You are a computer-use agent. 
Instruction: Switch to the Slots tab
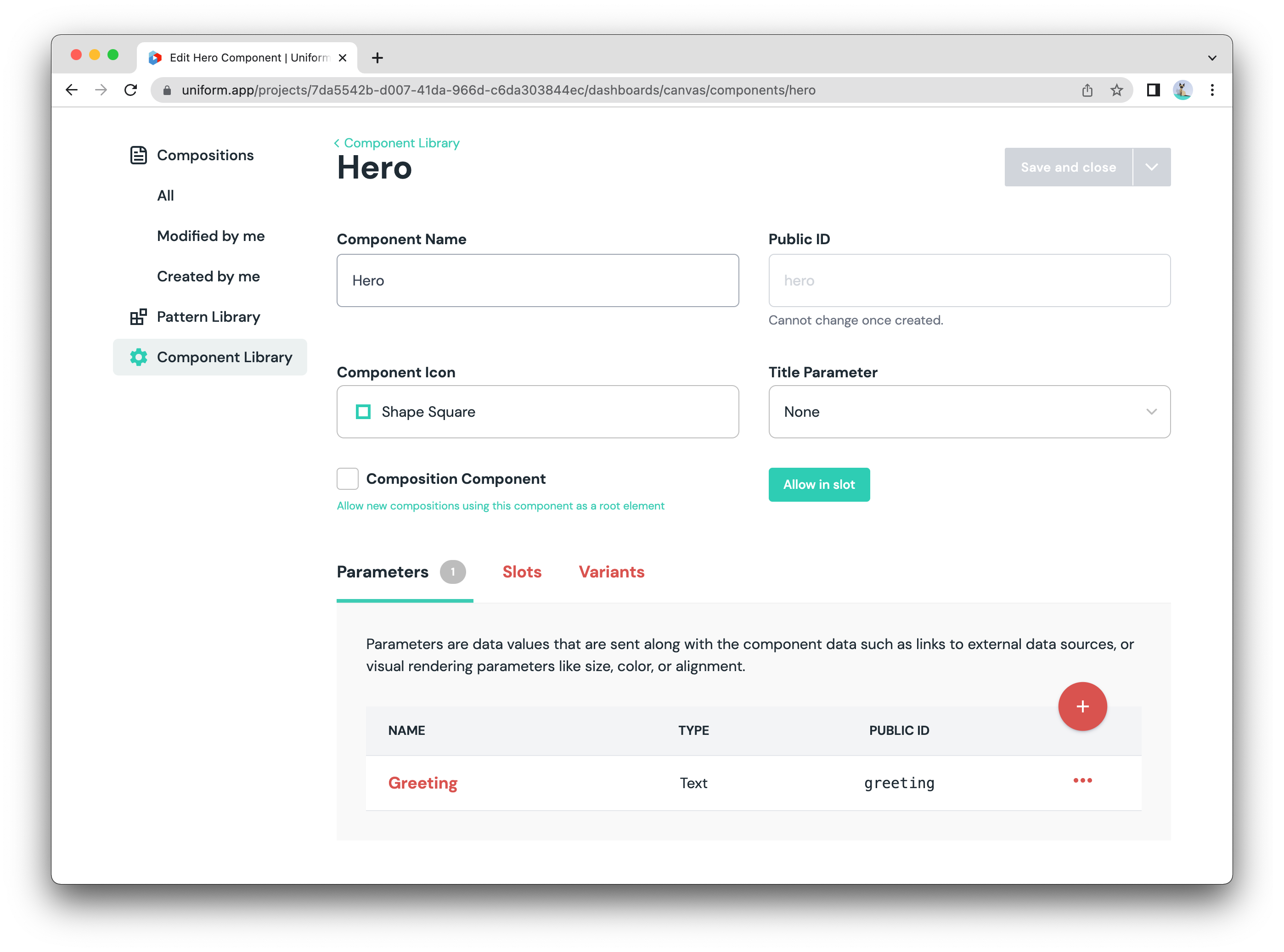(x=522, y=571)
